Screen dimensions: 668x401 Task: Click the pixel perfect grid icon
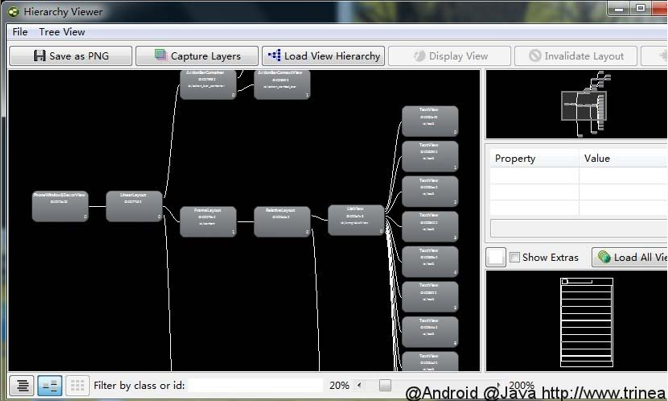coord(77,386)
